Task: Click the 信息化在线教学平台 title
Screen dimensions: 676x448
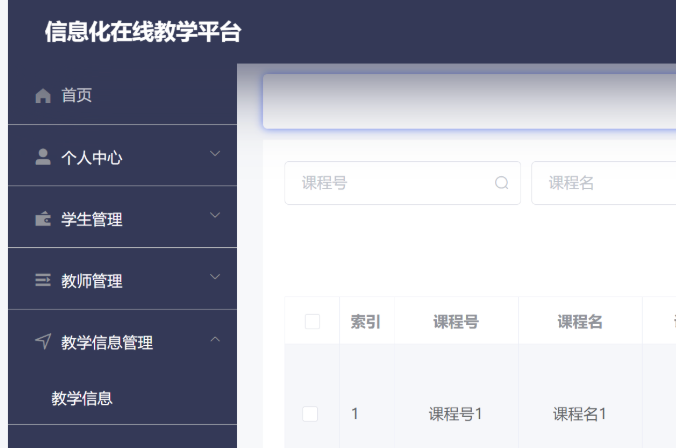Action: tap(143, 32)
